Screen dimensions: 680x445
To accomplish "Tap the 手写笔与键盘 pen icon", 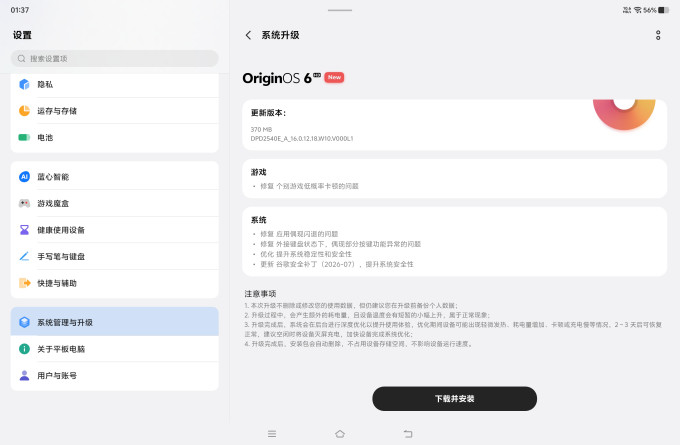I will [x=24, y=256].
